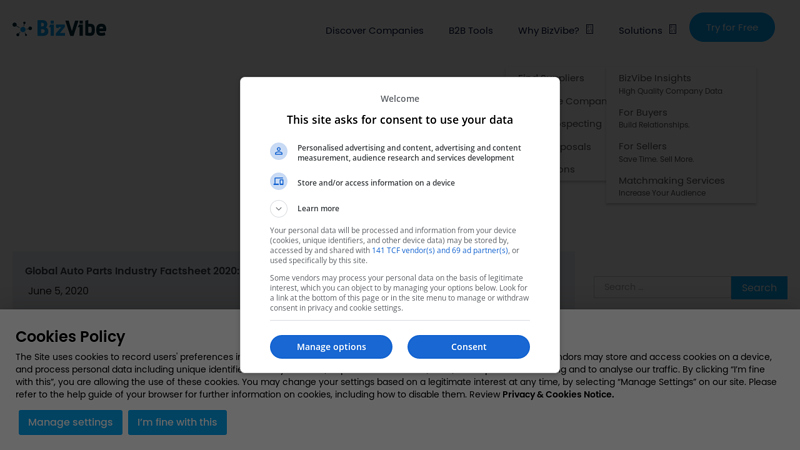The height and width of the screenshot is (450, 800).
Task: Open Discover Companies menu item
Action: (374, 30)
